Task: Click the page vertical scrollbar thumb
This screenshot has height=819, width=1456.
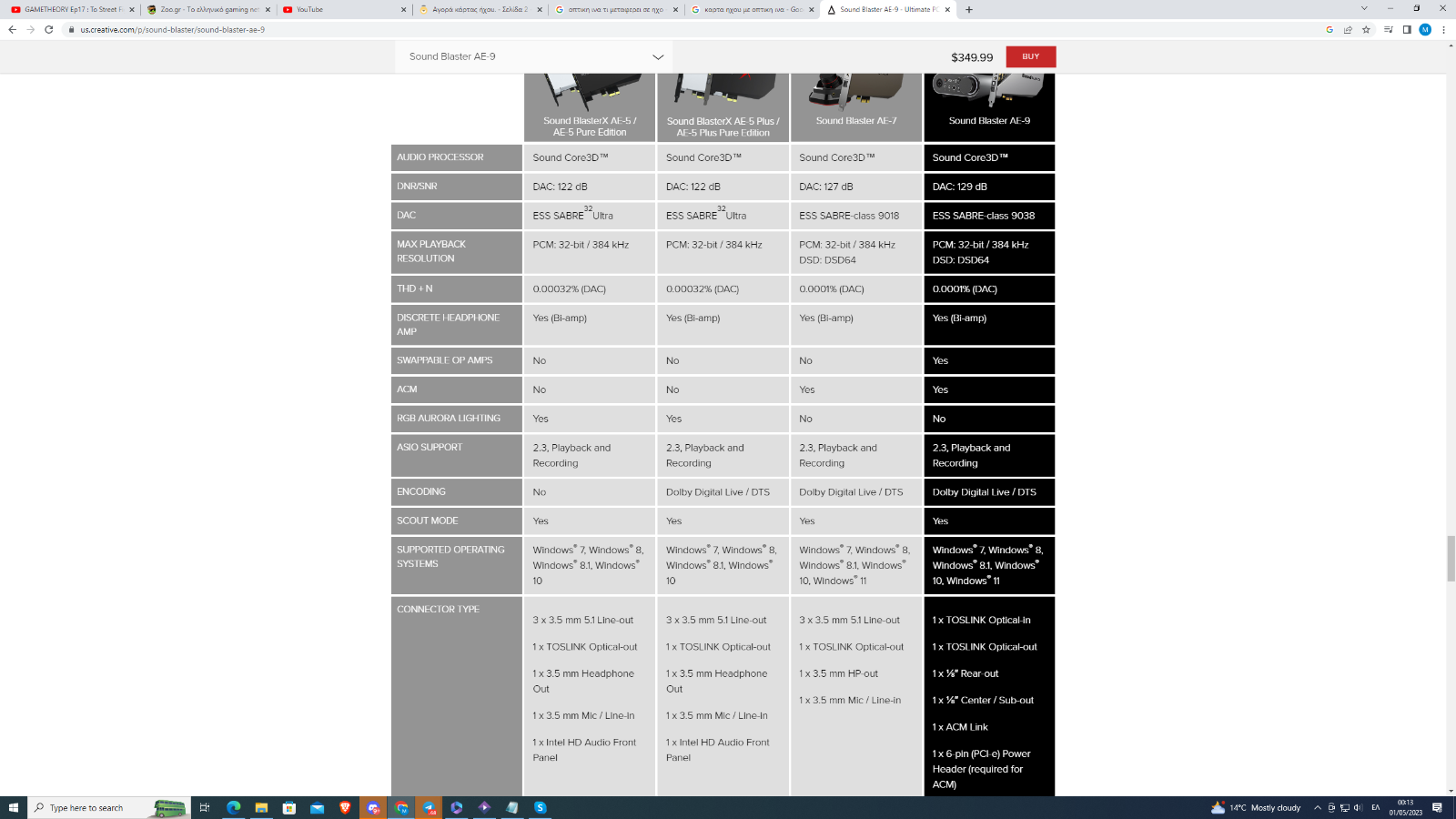Action: coord(1451,558)
